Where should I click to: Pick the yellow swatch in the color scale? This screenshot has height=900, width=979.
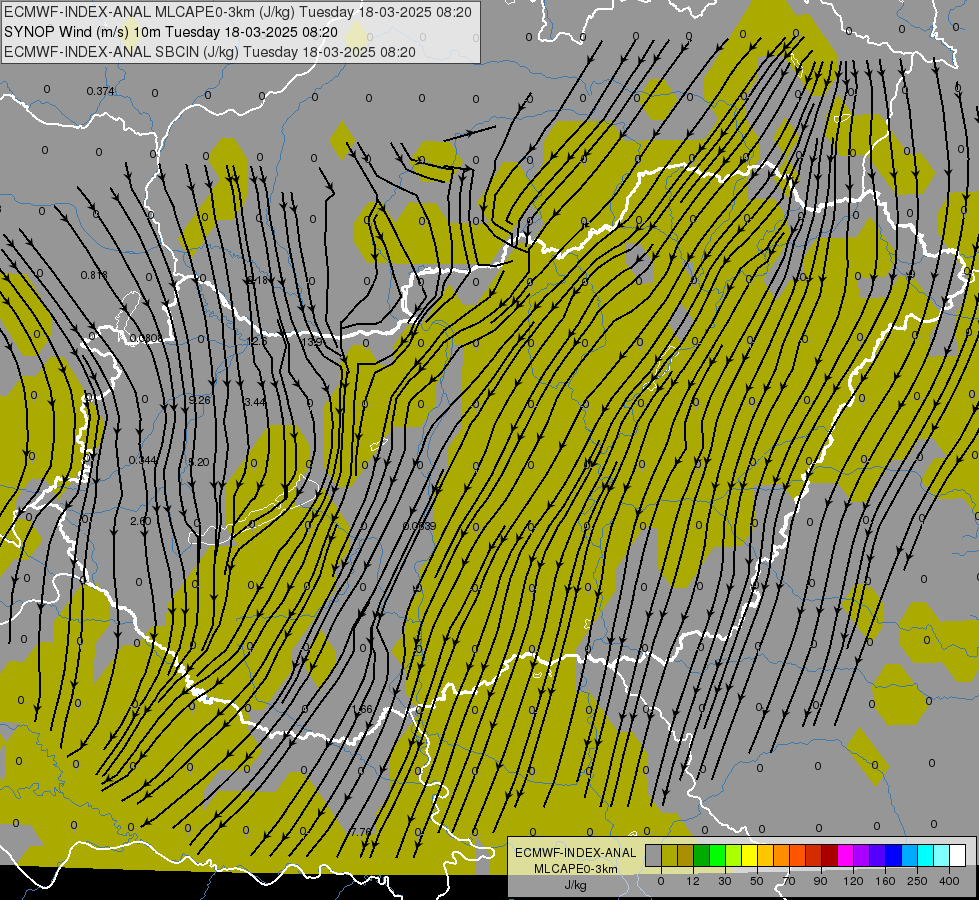coord(749,855)
